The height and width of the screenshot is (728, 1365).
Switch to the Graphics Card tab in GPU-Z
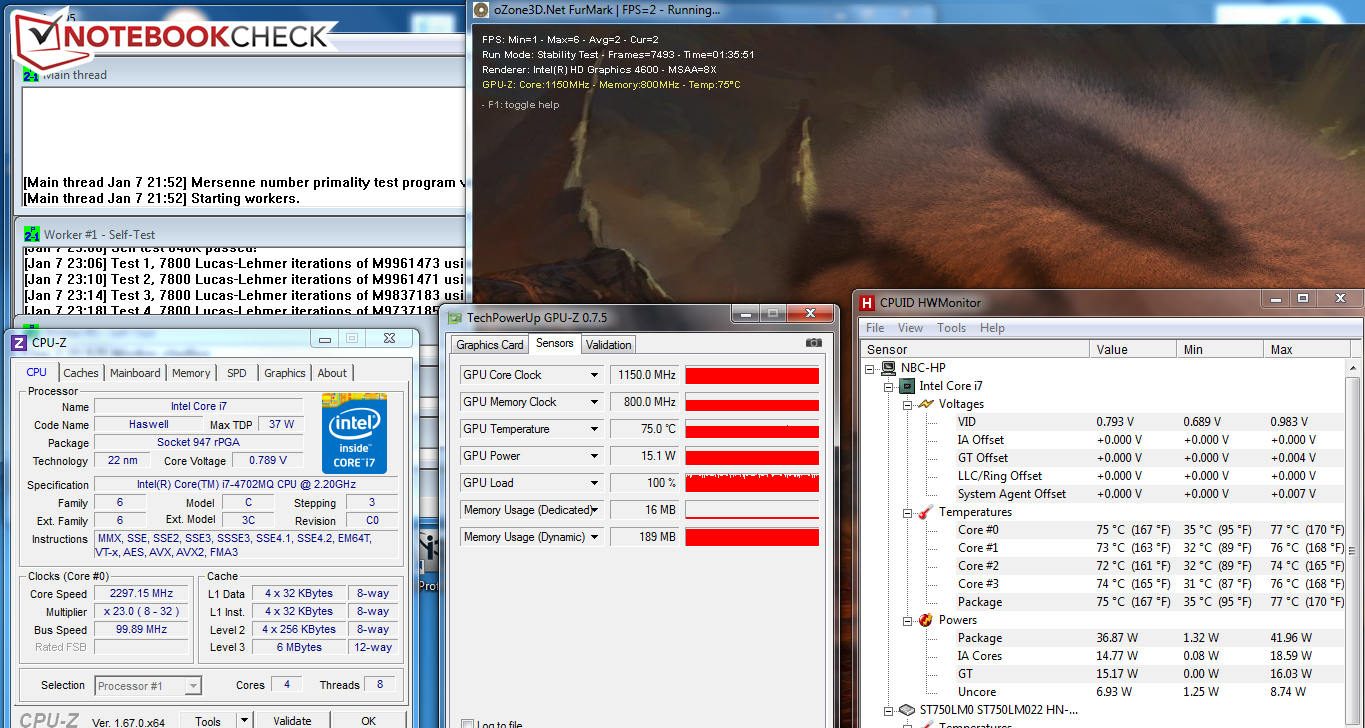[490, 345]
